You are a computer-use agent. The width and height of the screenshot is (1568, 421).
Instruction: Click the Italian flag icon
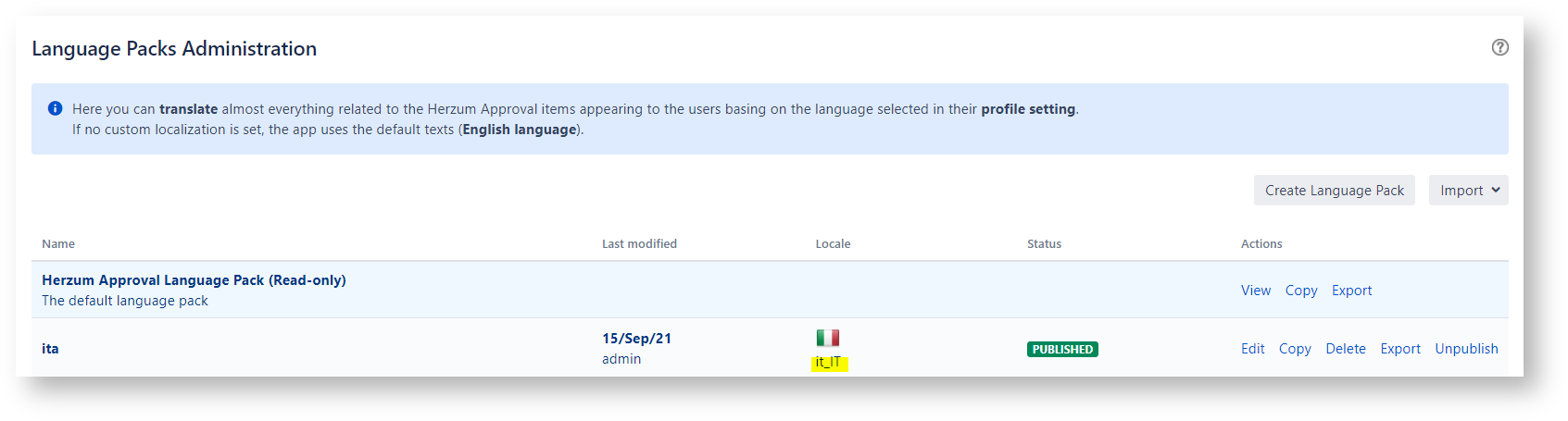point(827,338)
